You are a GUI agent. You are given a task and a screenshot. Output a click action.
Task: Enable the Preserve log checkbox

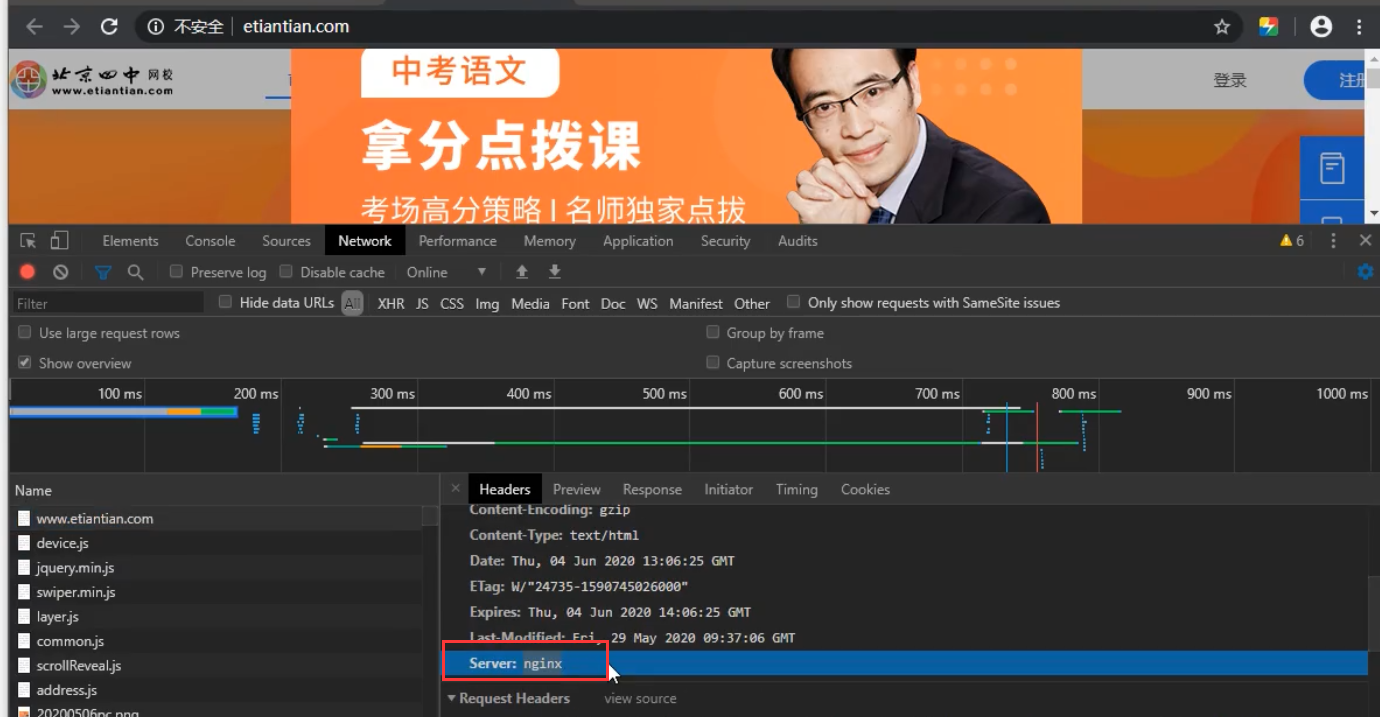coord(177,272)
